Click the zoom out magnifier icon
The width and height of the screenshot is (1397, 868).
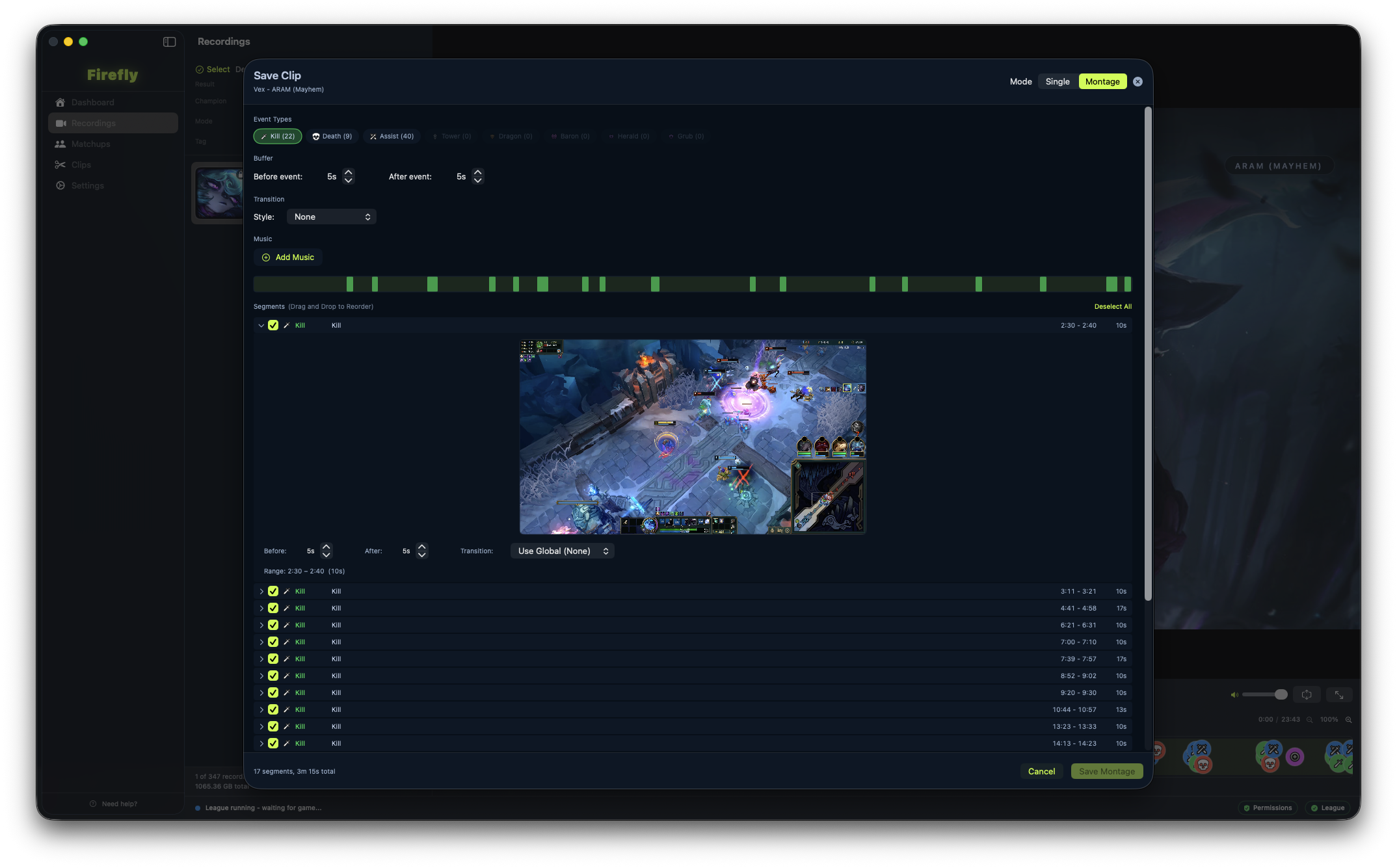point(1309,719)
